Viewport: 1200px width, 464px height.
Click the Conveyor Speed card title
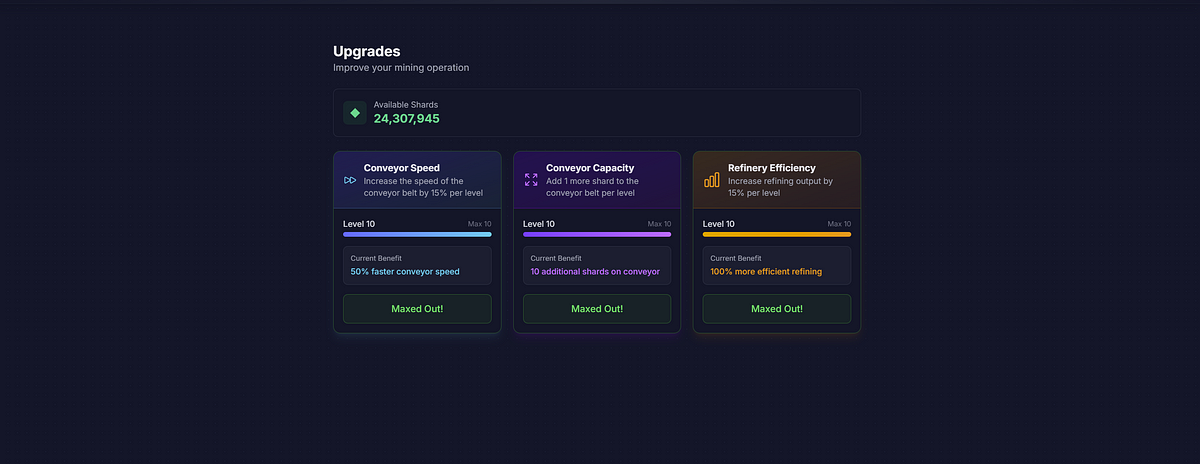click(402, 168)
